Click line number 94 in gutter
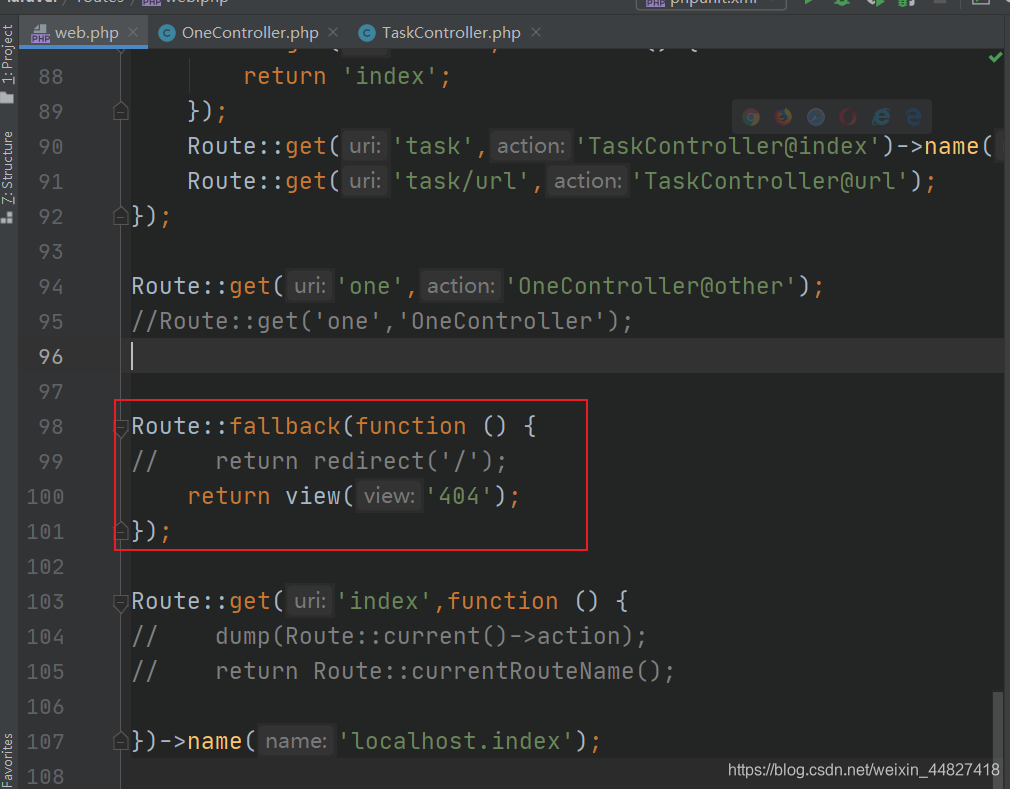The height and width of the screenshot is (789, 1010). coord(51,287)
